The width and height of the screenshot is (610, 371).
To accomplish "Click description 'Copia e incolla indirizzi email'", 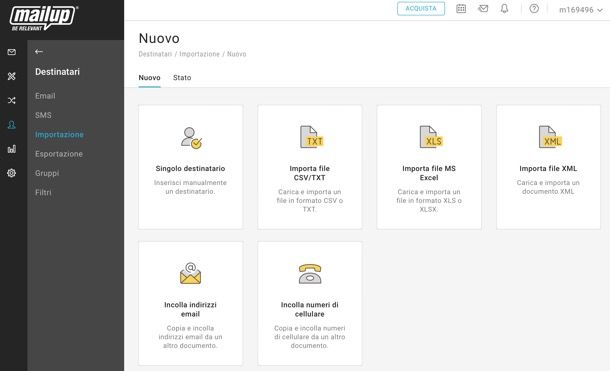I will click(x=190, y=337).
